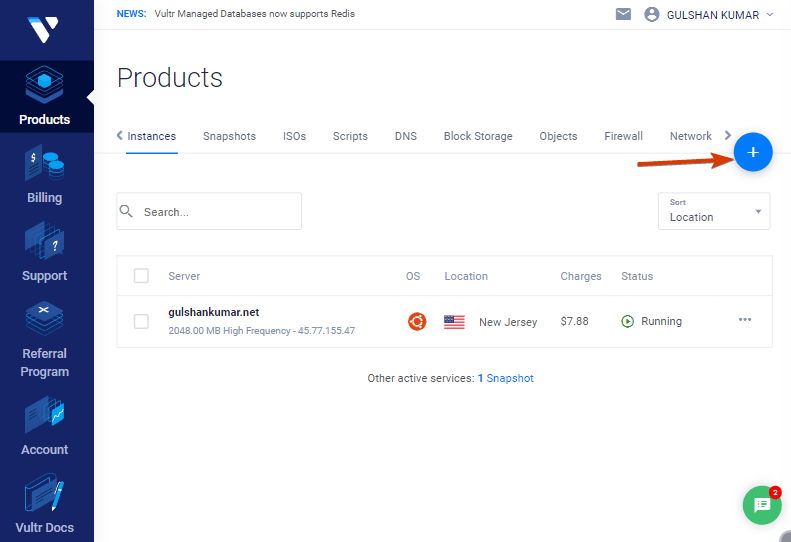Switch to the DNS tab
Viewport: 791px width, 542px height.
click(406, 136)
